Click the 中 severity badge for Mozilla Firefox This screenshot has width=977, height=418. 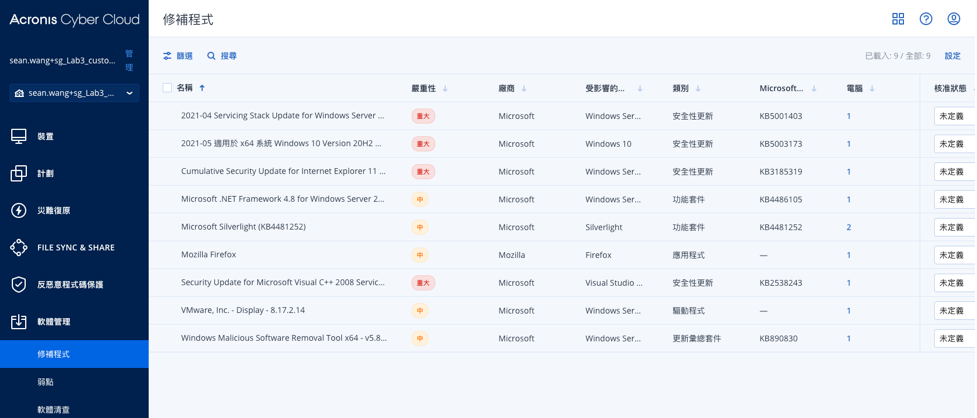click(x=420, y=255)
